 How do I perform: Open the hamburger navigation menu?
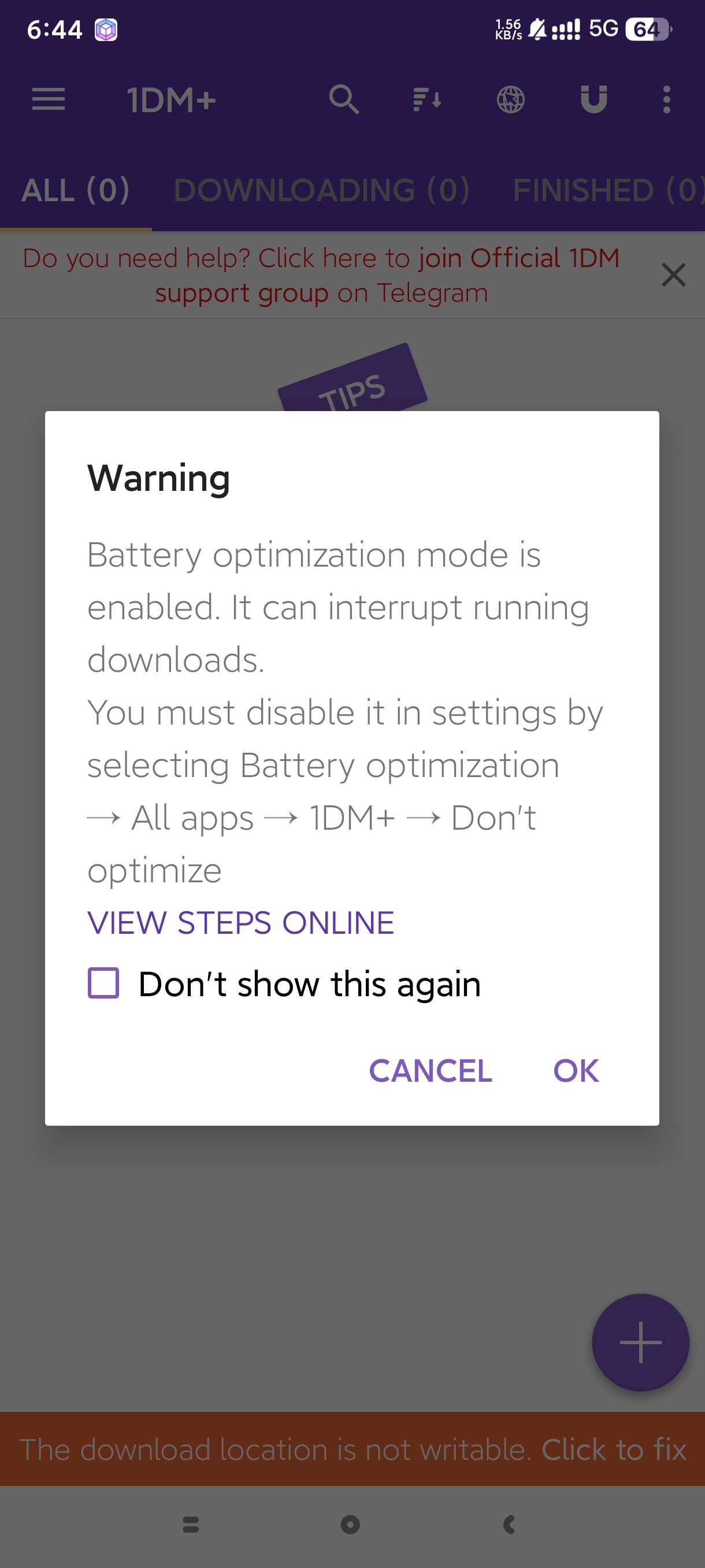[48, 99]
